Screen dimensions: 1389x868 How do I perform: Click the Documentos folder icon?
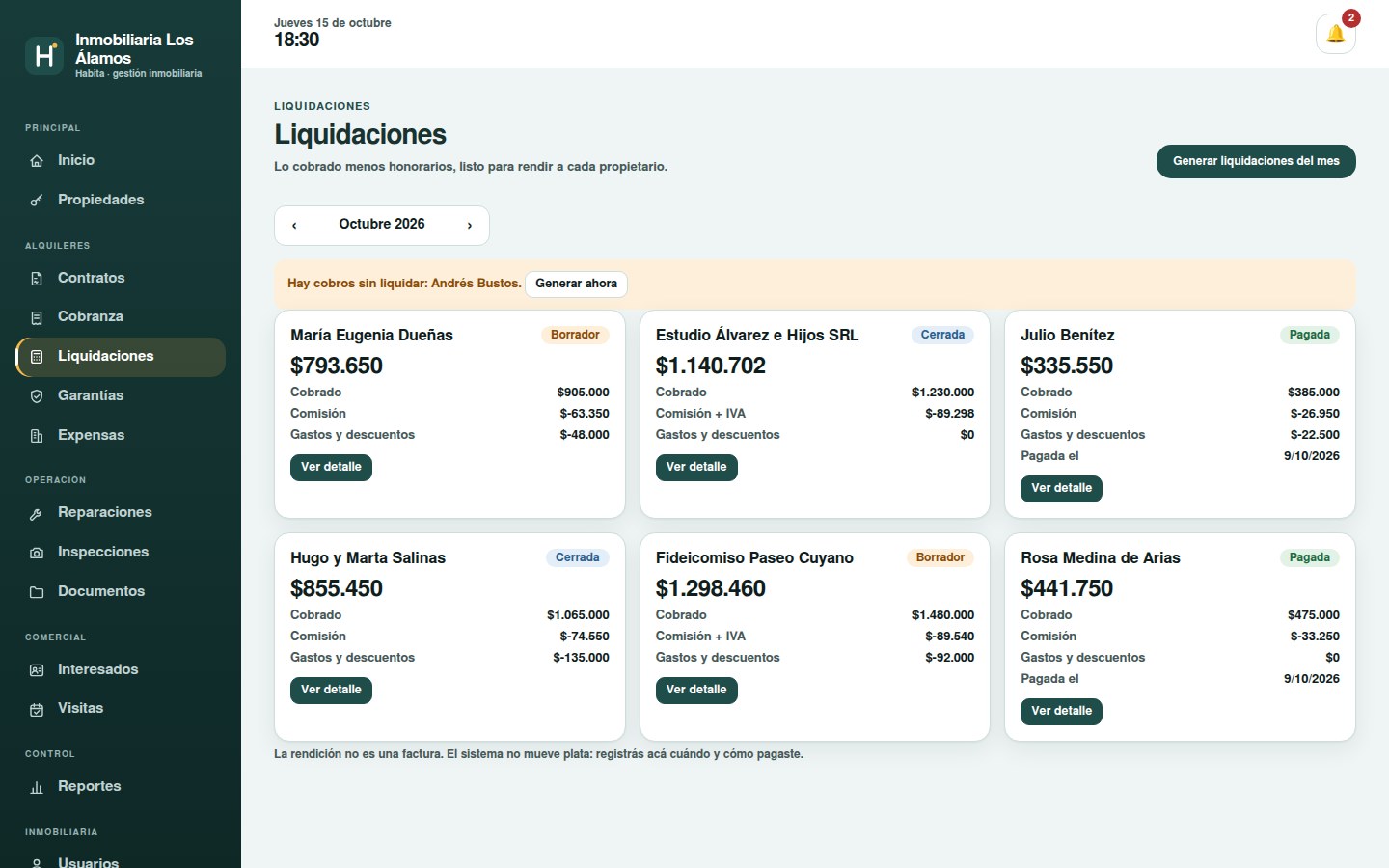[37, 592]
